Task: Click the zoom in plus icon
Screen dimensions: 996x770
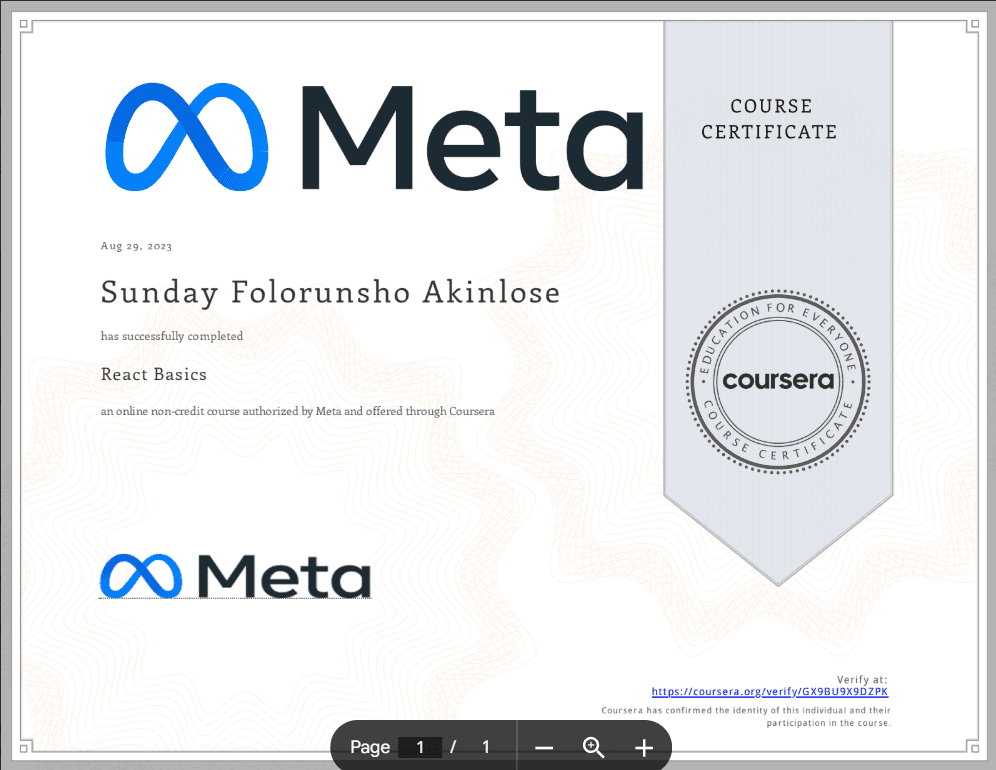Action: 643,748
